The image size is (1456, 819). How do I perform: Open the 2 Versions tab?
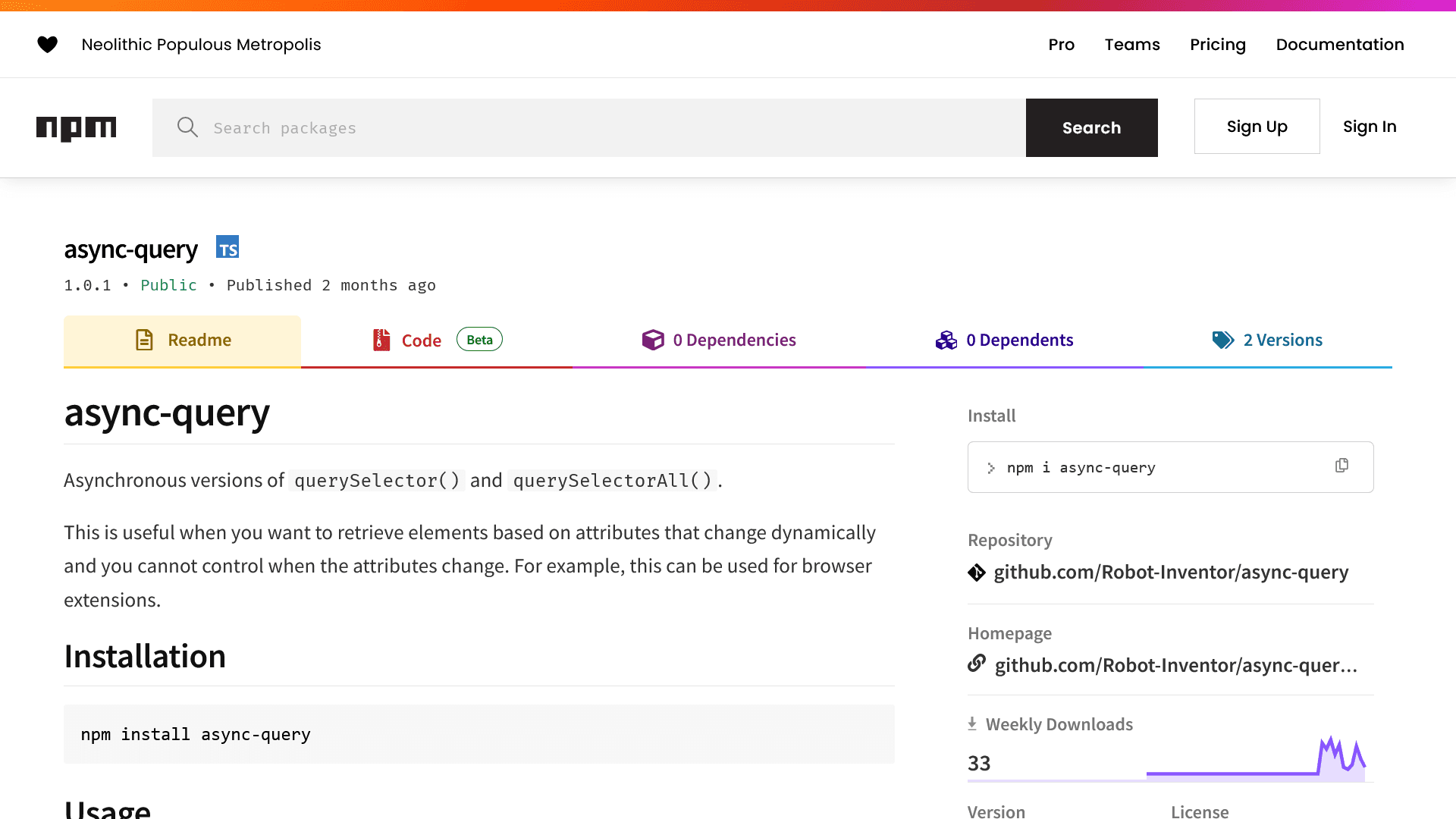[x=1268, y=340]
